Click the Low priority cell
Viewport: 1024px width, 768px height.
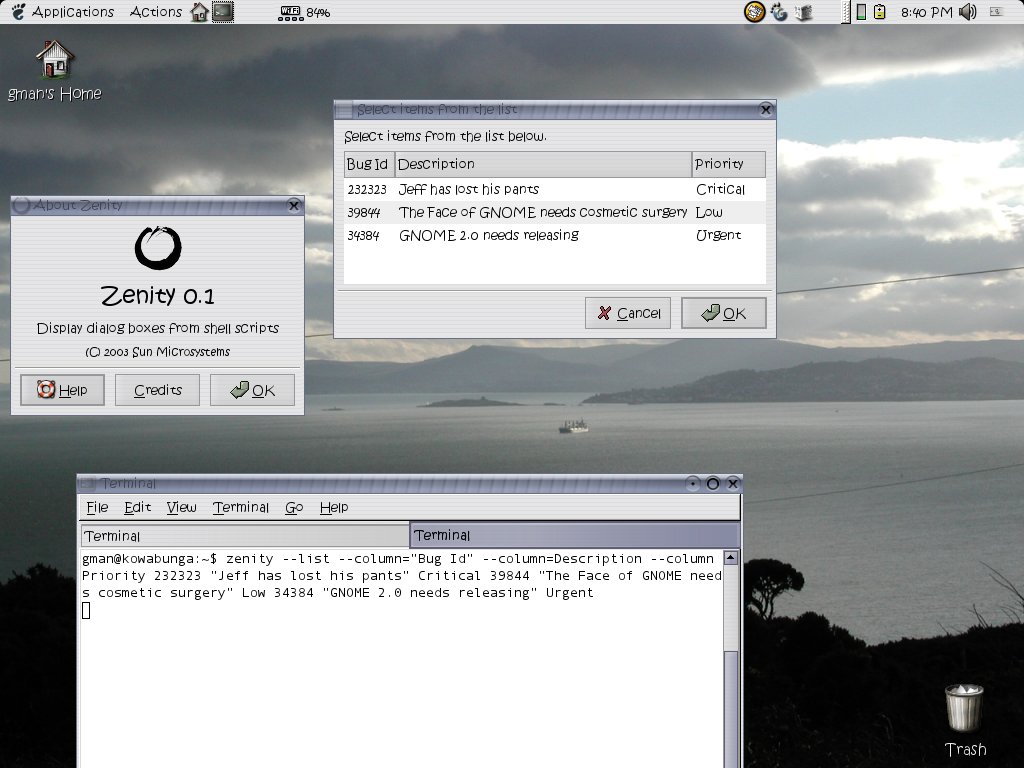709,212
